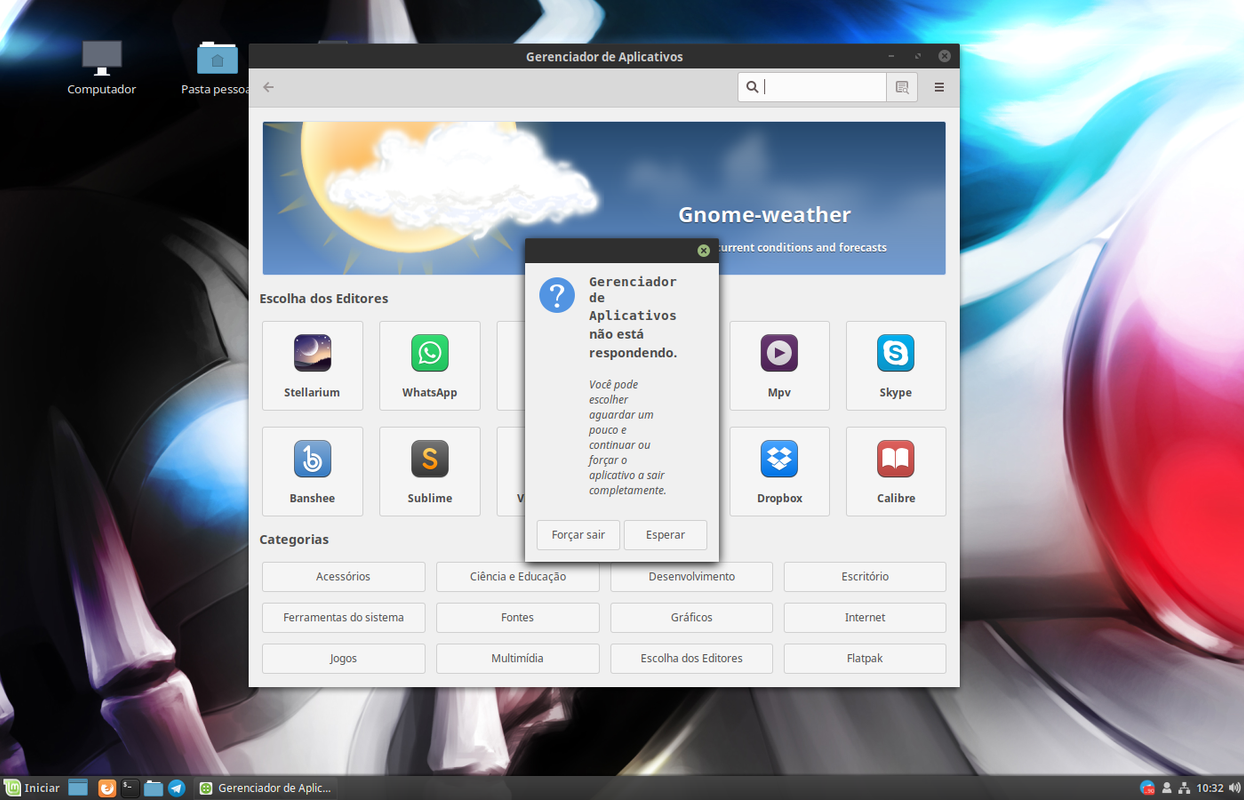Open the hamburger menu in Software Manager

click(939, 87)
